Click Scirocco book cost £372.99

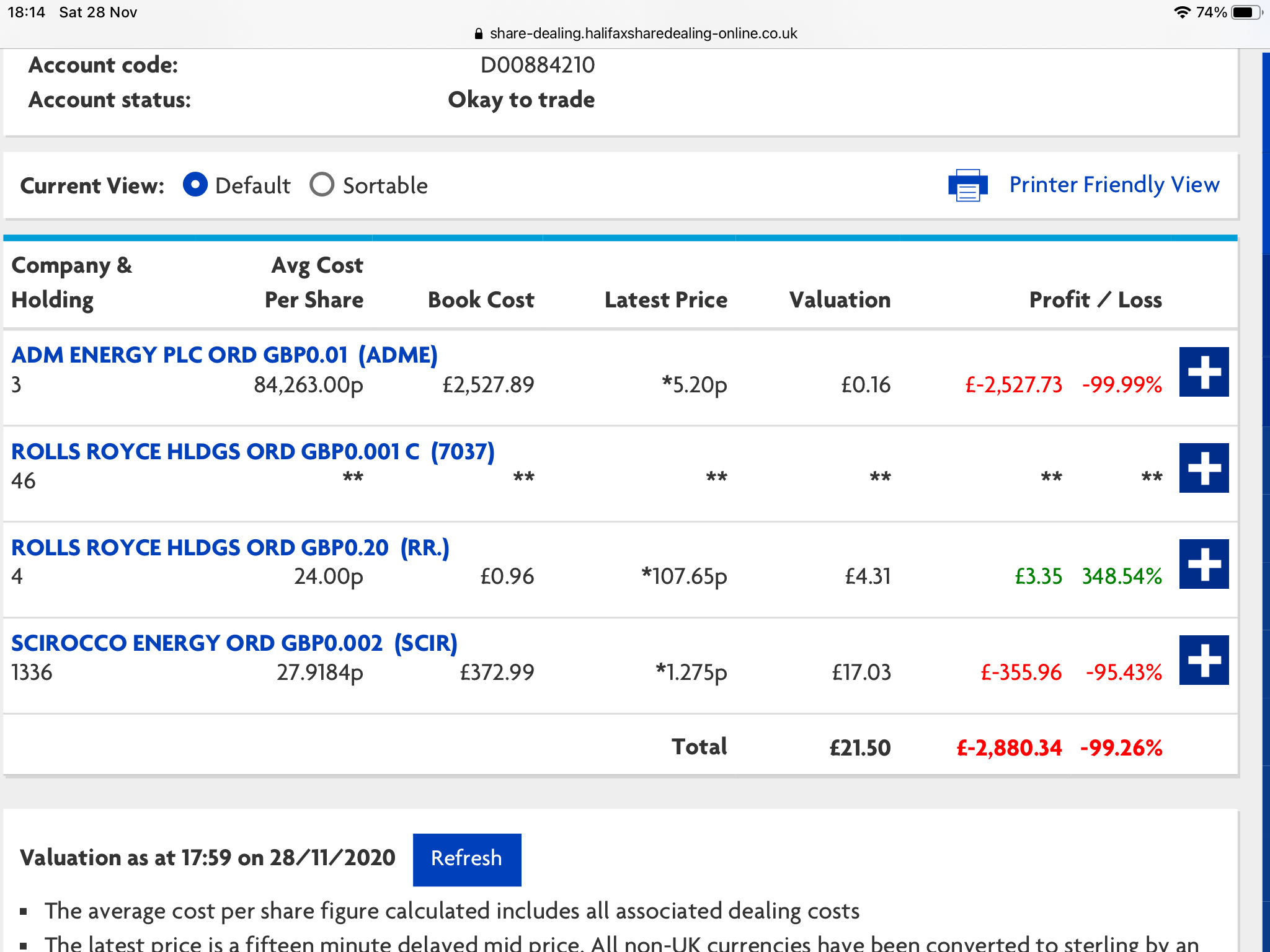[497, 672]
